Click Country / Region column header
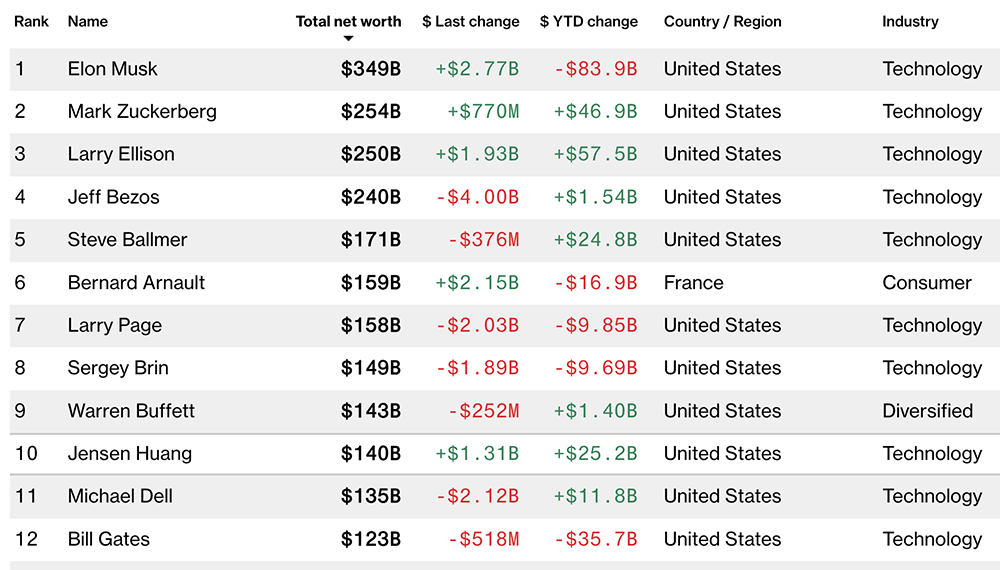This screenshot has width=1000, height=570. pos(722,21)
